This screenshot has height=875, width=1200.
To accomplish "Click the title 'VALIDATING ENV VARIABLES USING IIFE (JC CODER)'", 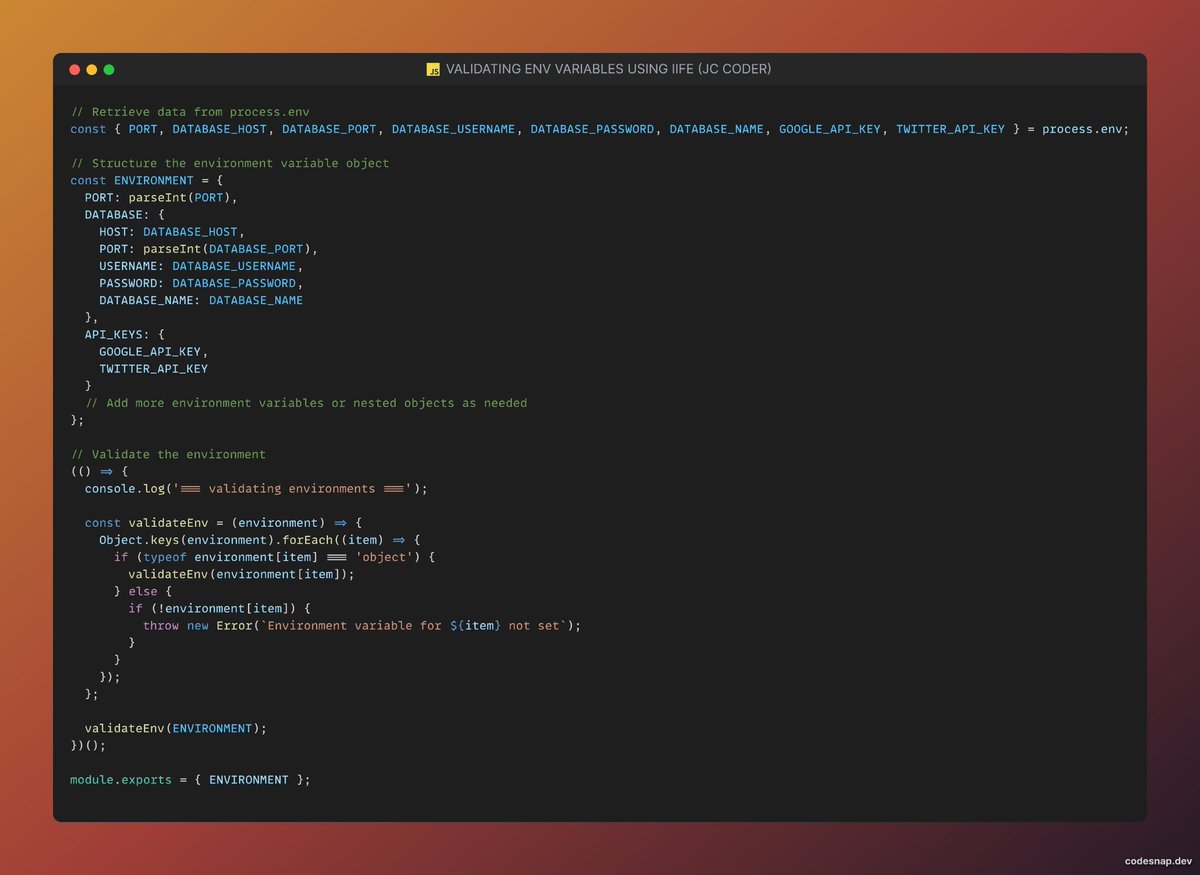I will click(608, 70).
